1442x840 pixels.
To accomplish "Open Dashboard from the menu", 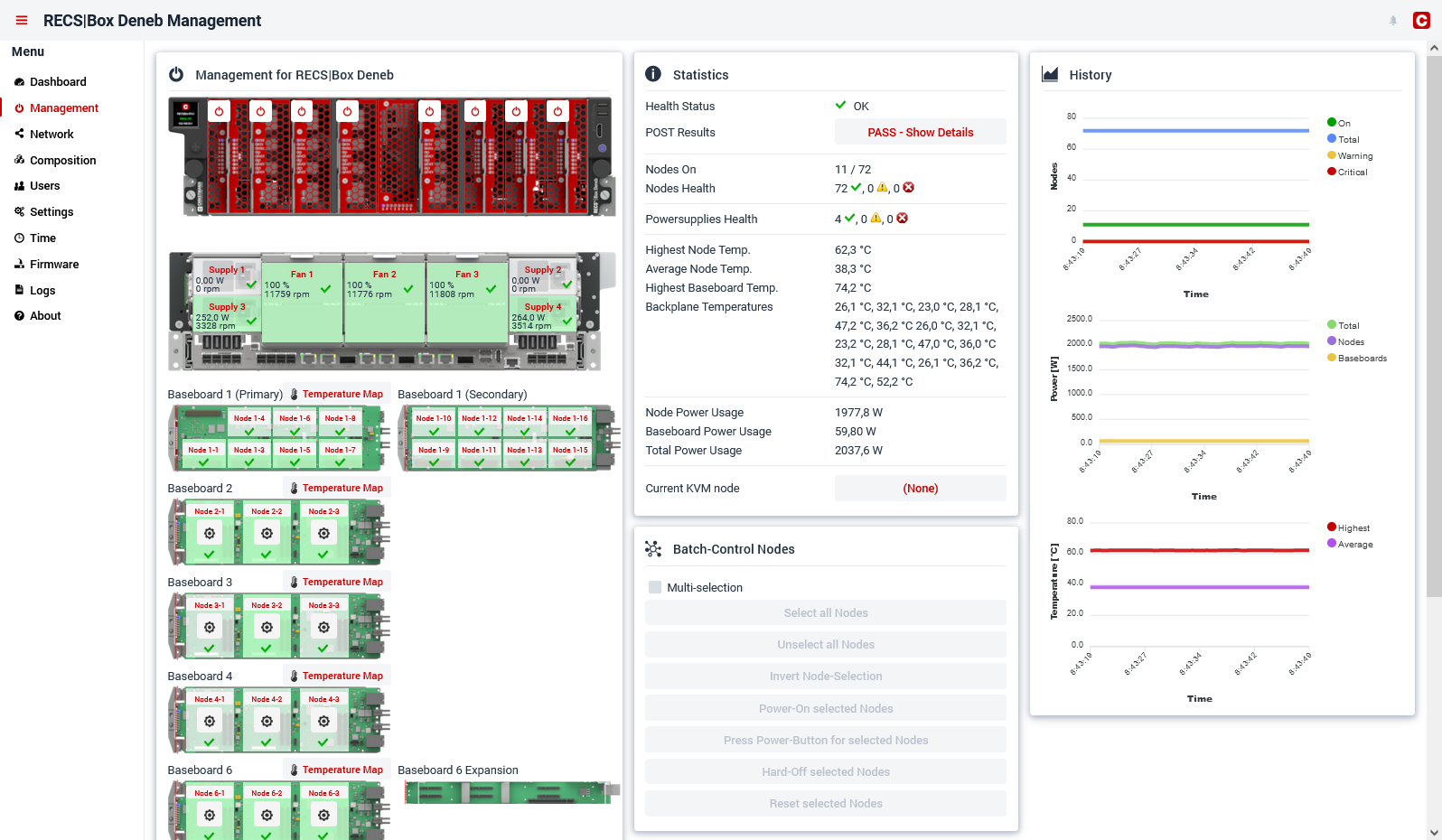I will coord(58,81).
